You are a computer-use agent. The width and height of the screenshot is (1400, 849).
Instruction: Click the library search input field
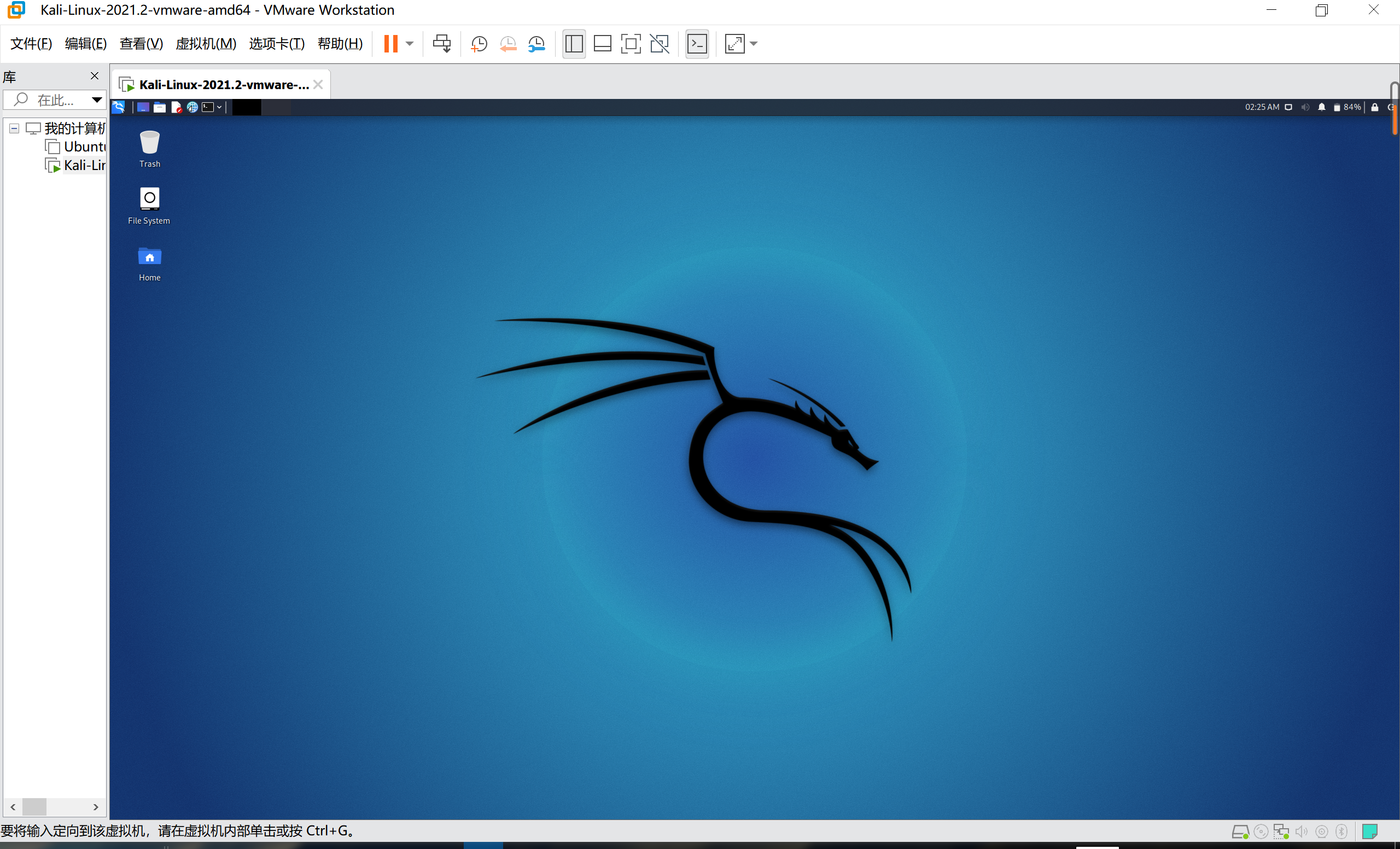[56, 100]
